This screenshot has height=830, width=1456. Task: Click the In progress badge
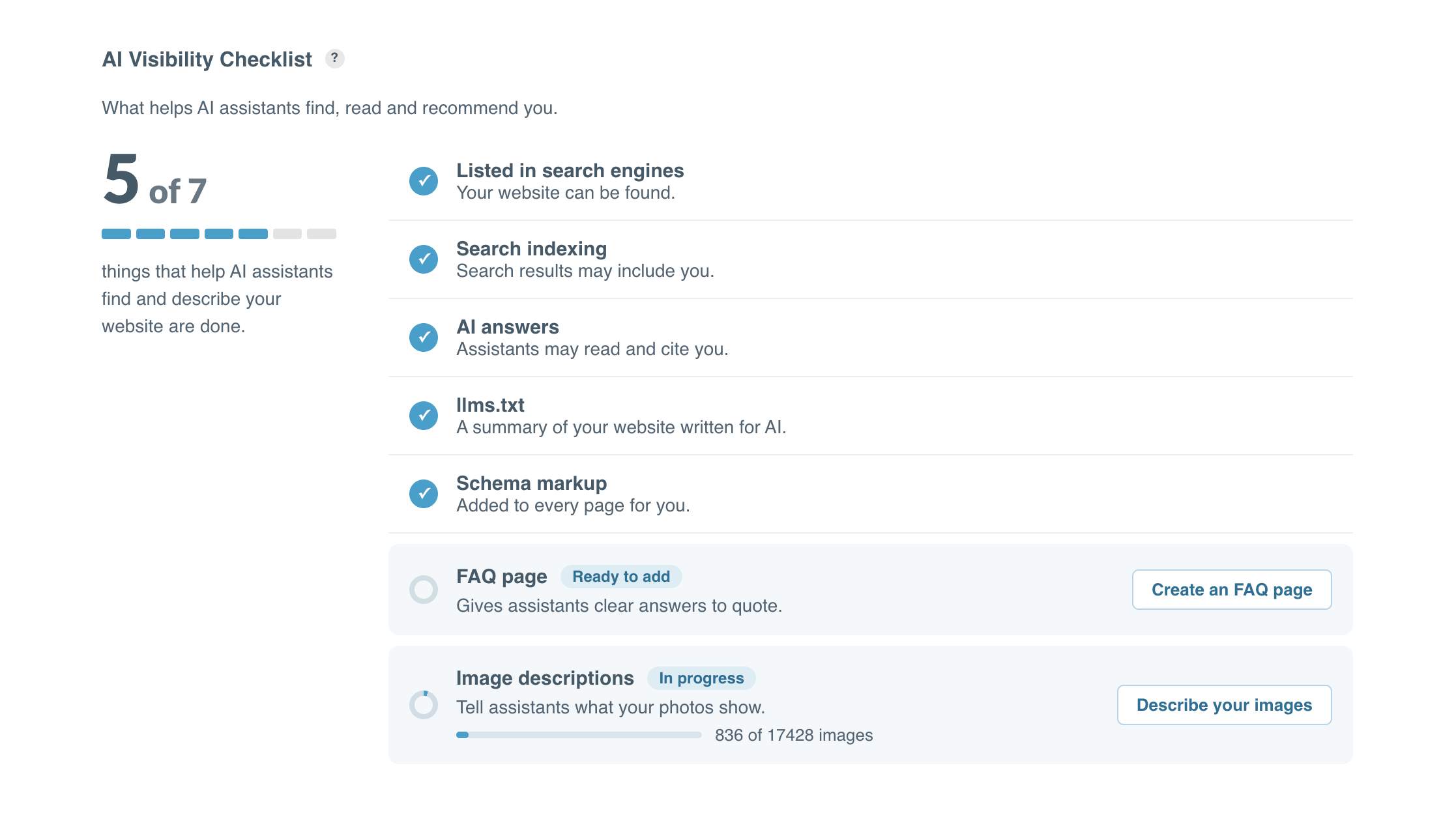(701, 678)
